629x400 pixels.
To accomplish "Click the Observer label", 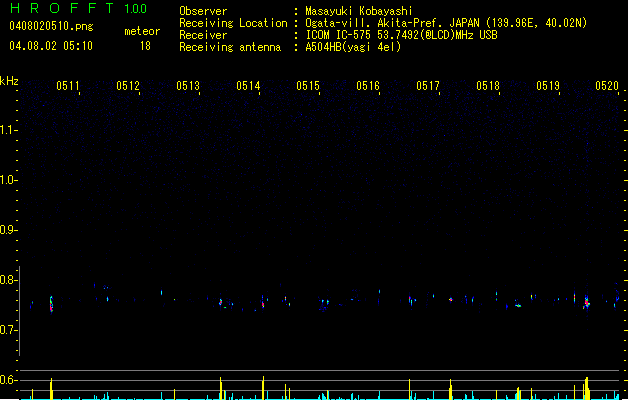I will (x=203, y=11).
